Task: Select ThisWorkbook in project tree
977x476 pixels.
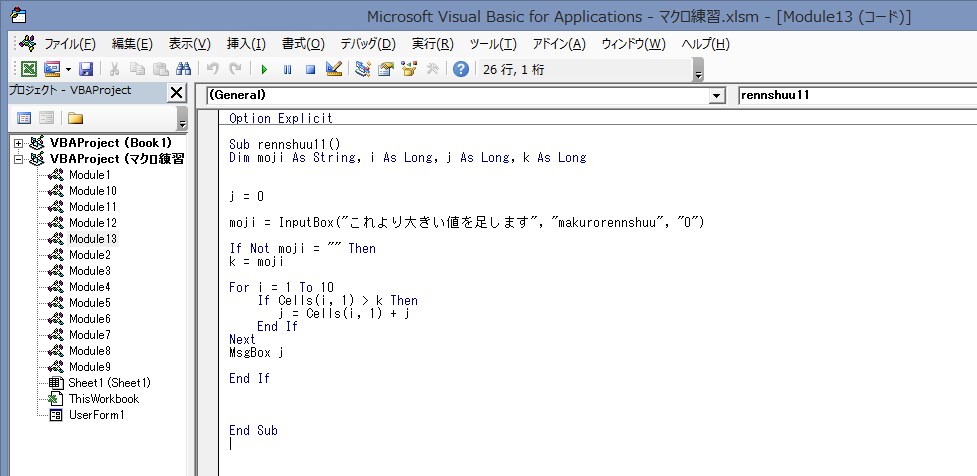Action: 103,399
